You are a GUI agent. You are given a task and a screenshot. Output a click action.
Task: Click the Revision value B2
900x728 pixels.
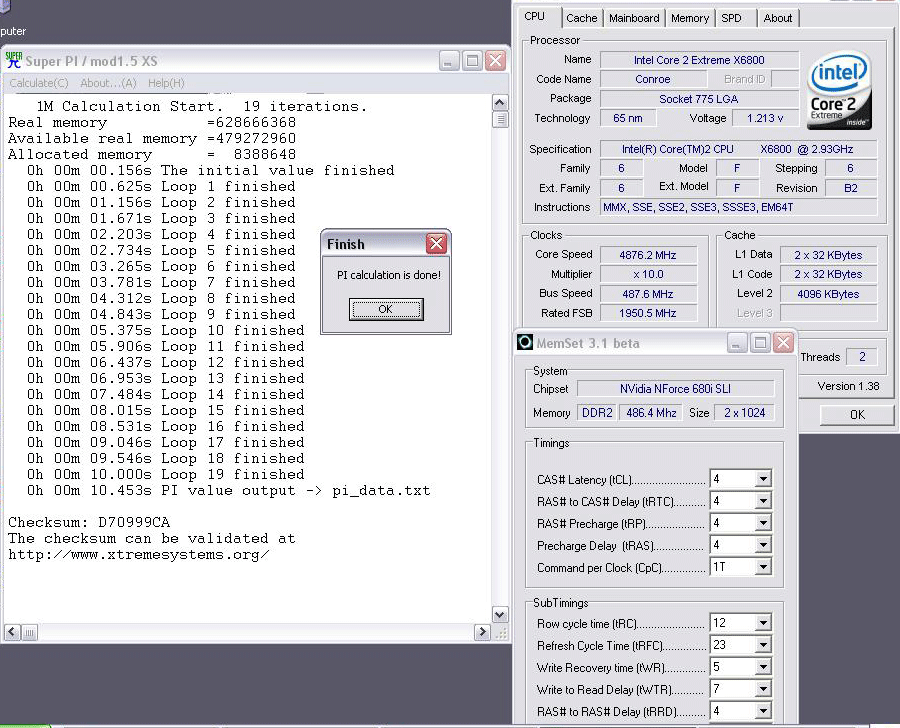[851, 188]
